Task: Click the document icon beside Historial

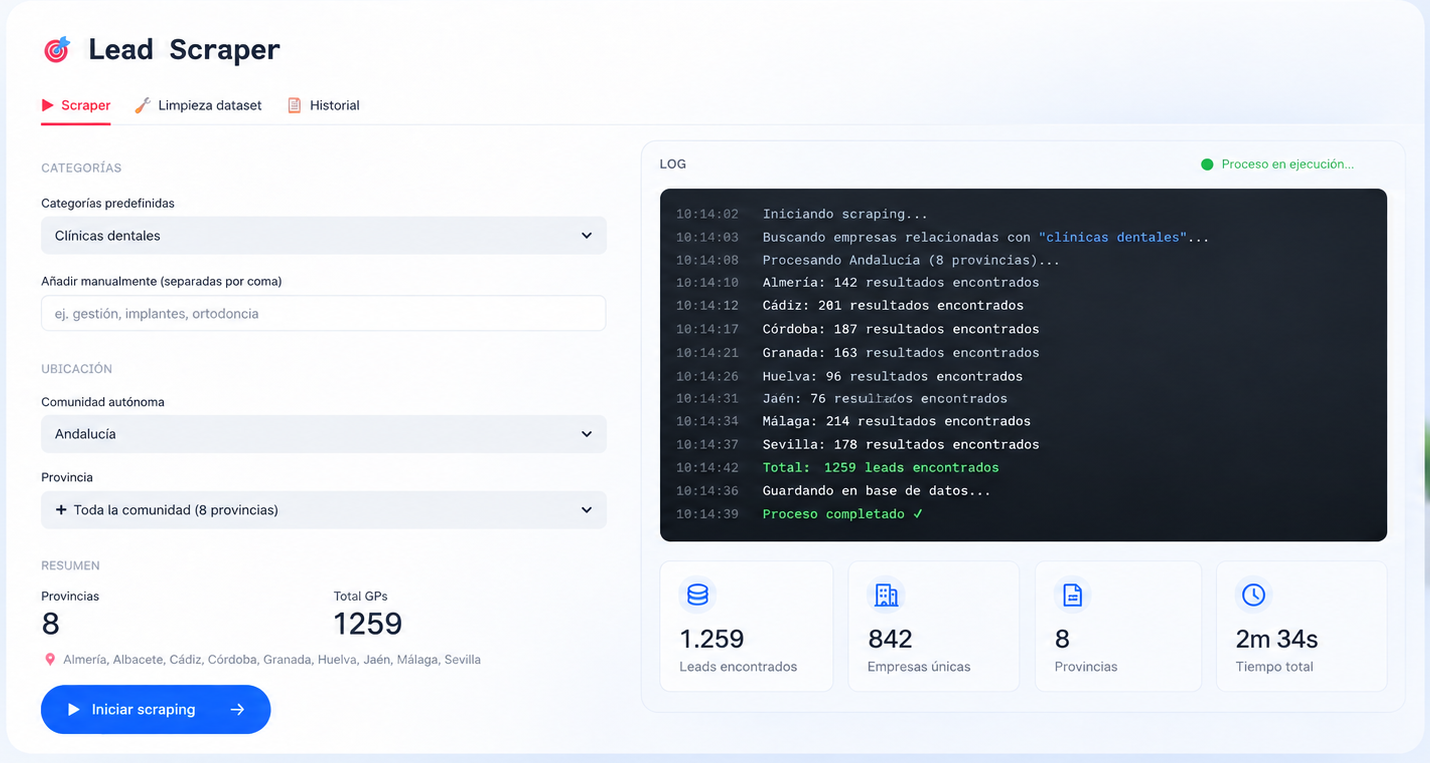Action: (x=294, y=105)
